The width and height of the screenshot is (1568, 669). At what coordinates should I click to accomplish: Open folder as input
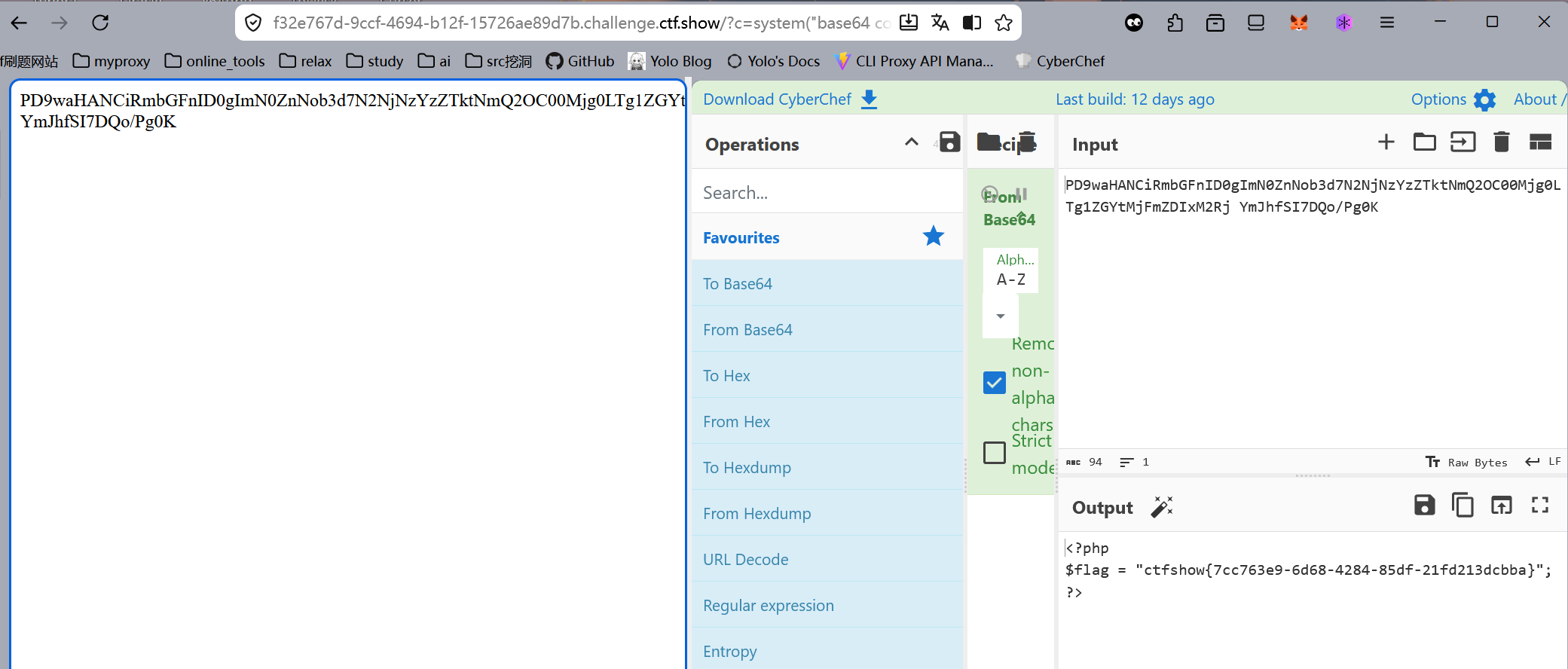point(1424,142)
